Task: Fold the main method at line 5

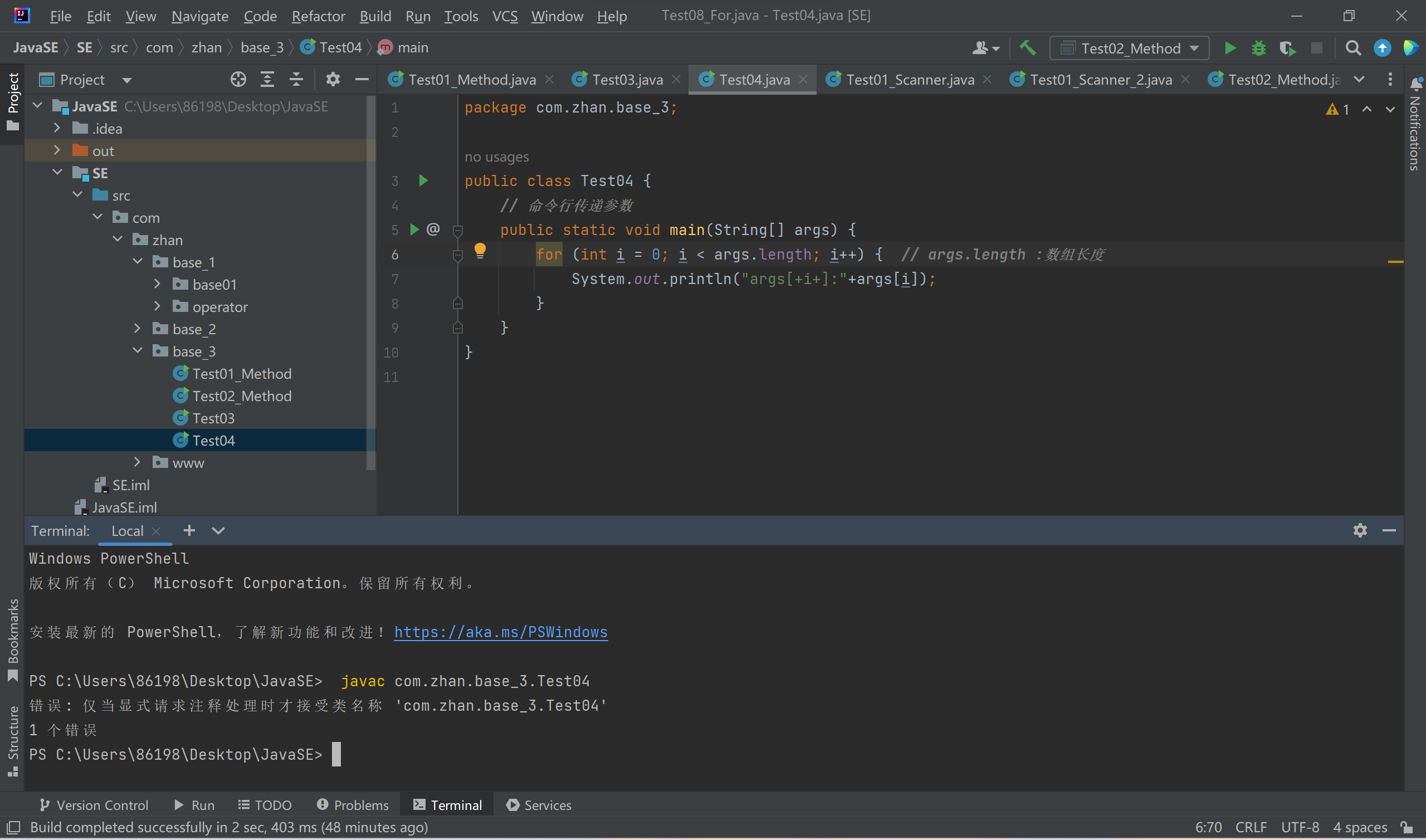Action: (458, 231)
